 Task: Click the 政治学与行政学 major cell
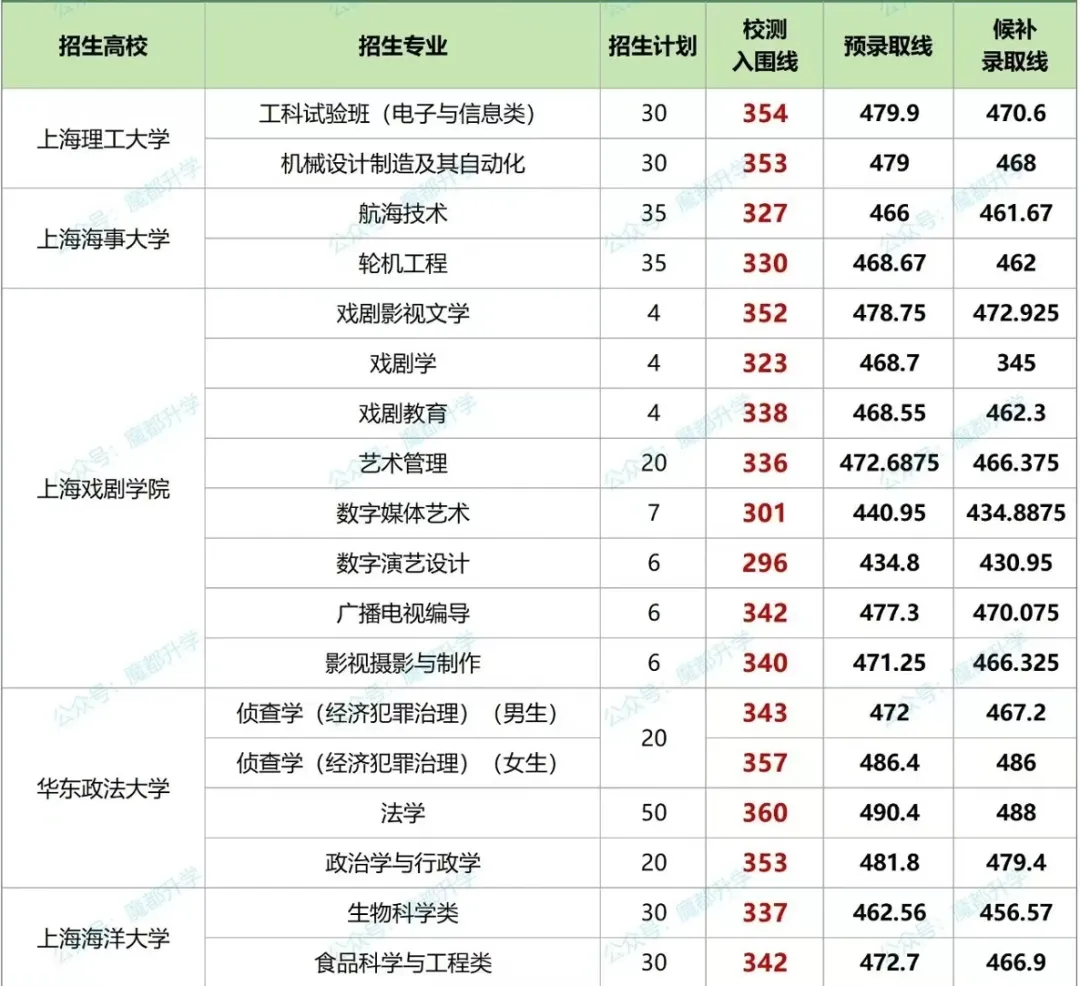(403, 863)
